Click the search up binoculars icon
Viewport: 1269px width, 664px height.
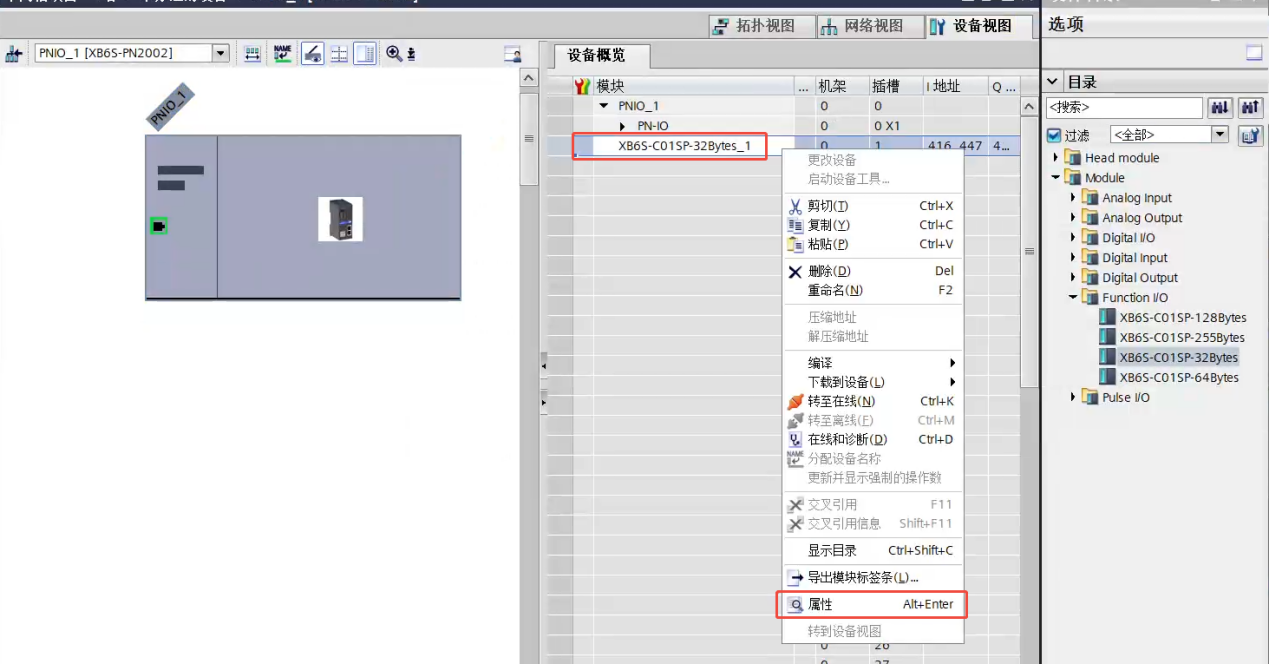(x=1250, y=107)
